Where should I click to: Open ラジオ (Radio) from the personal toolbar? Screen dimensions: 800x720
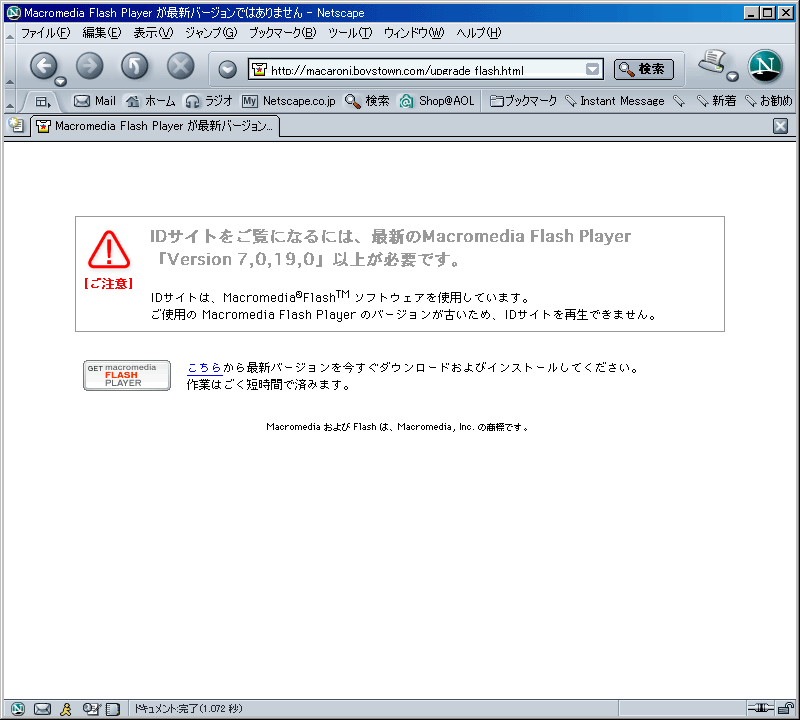pos(209,101)
